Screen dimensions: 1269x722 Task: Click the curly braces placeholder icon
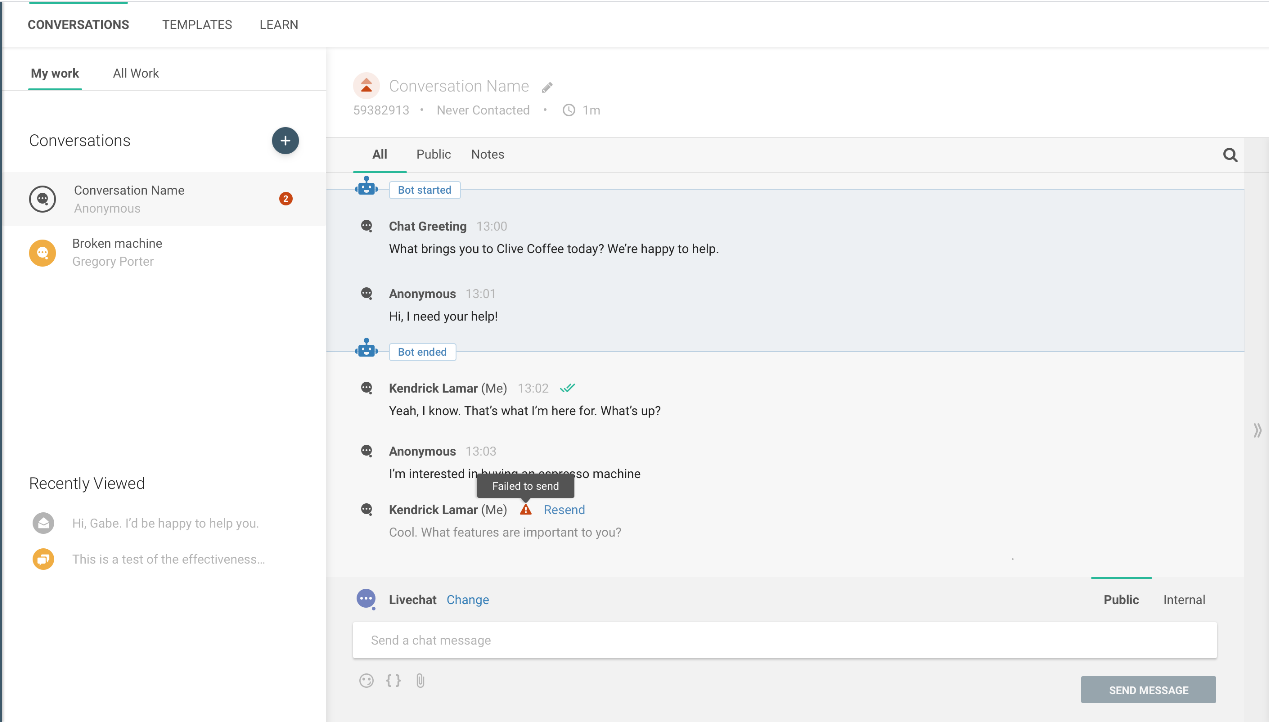coord(393,681)
